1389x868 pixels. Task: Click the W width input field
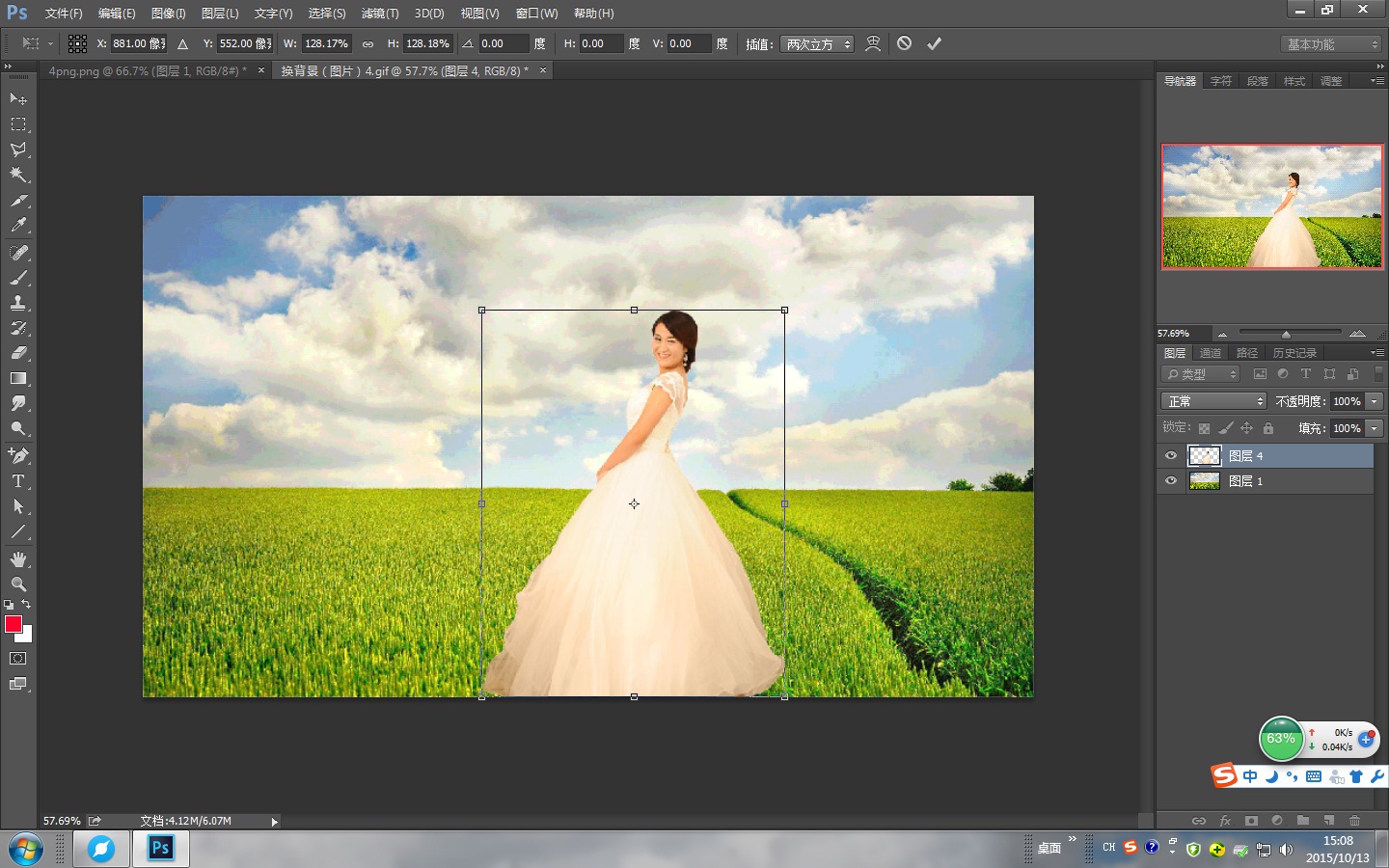pos(326,43)
